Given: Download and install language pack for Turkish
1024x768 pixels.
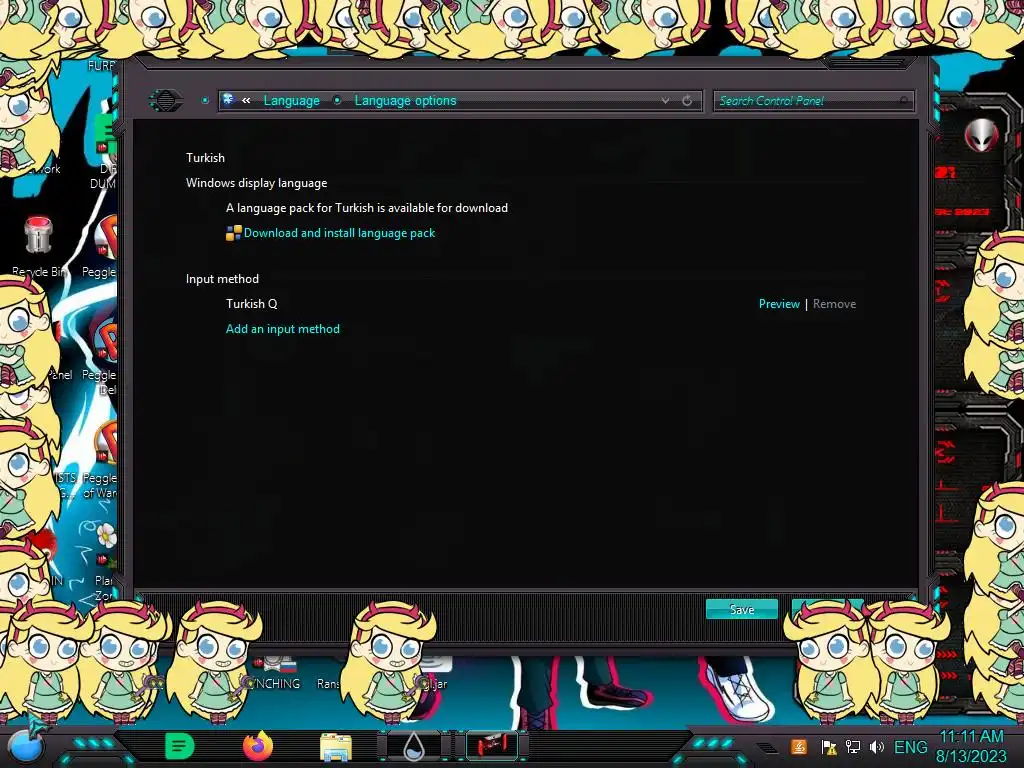Looking at the screenshot, I should (x=339, y=233).
